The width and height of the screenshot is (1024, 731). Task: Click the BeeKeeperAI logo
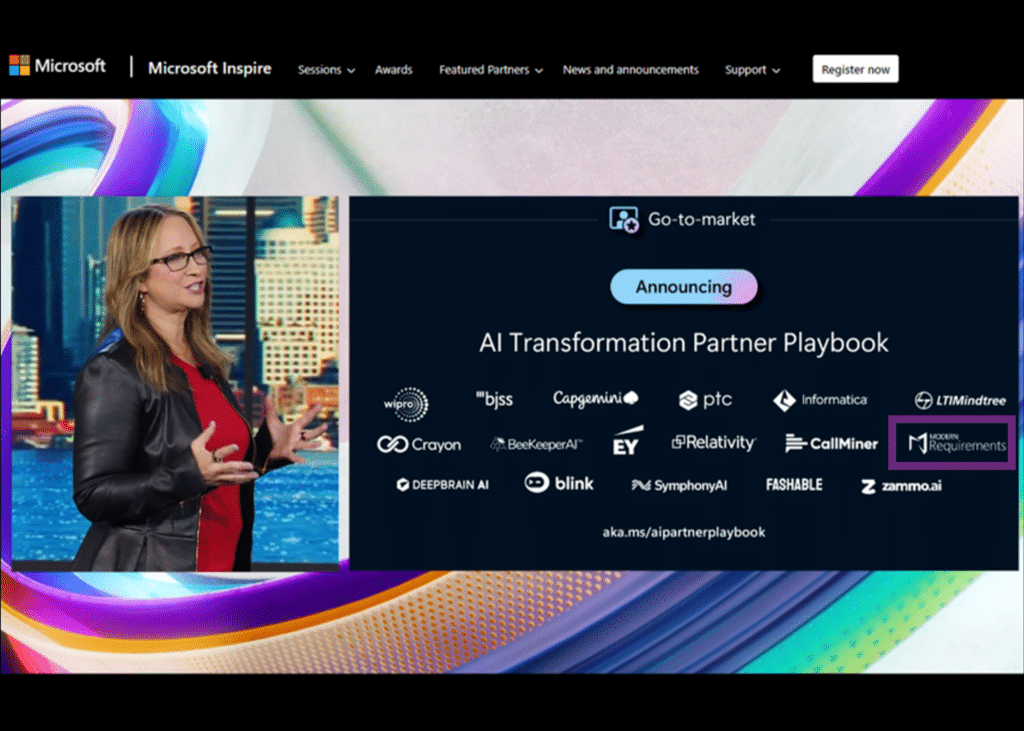(x=536, y=445)
